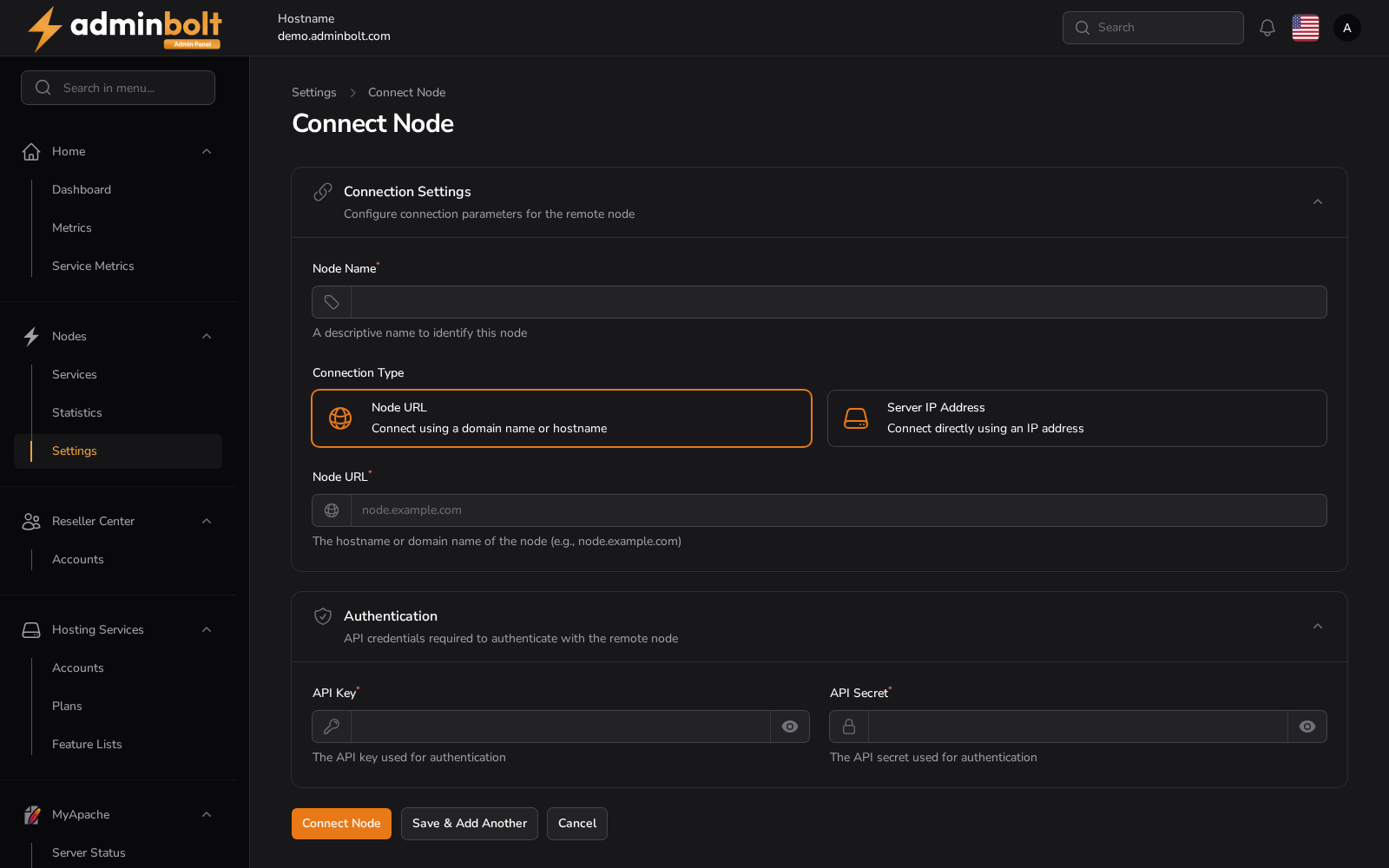Open Hosting Services Plans

coord(67,707)
